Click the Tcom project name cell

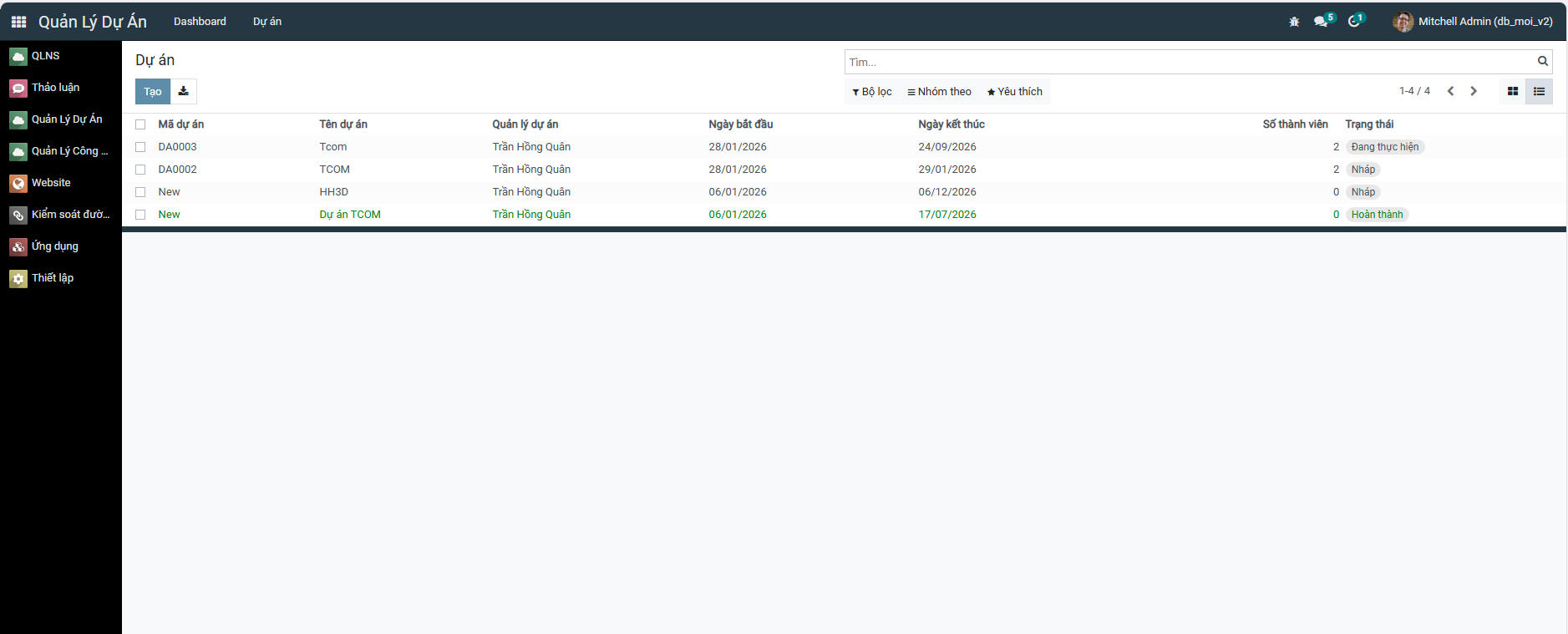pyautogui.click(x=333, y=147)
